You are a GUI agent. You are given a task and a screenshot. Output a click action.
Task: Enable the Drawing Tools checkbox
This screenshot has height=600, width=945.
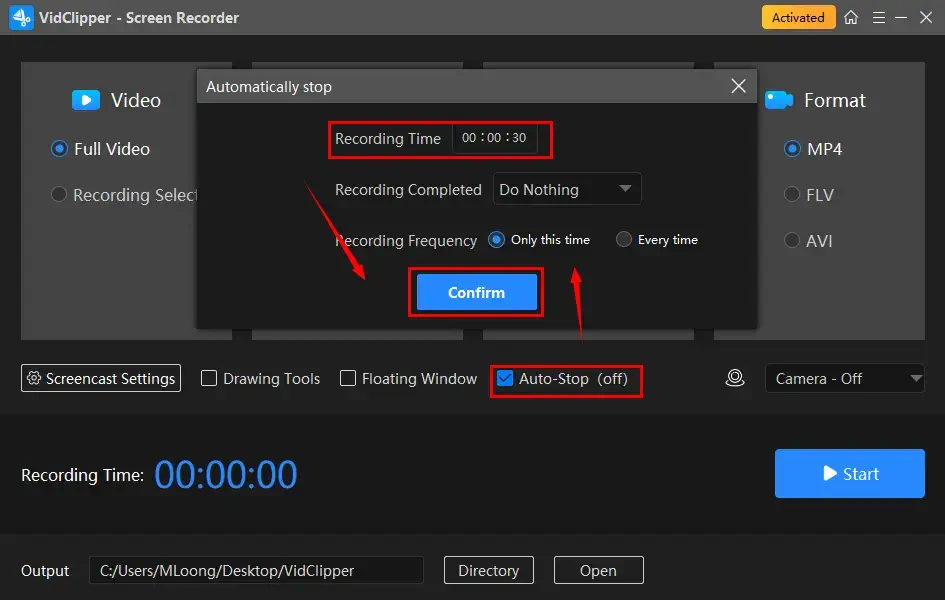tap(208, 378)
